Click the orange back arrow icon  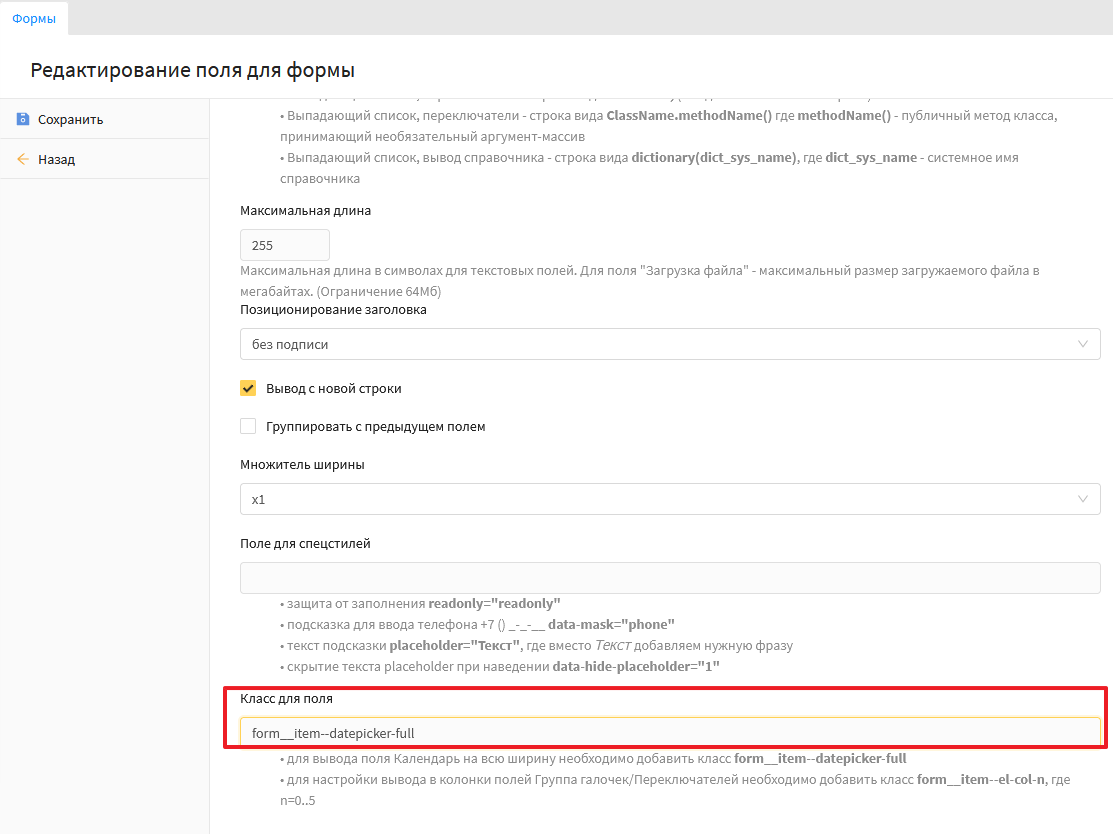pos(23,159)
